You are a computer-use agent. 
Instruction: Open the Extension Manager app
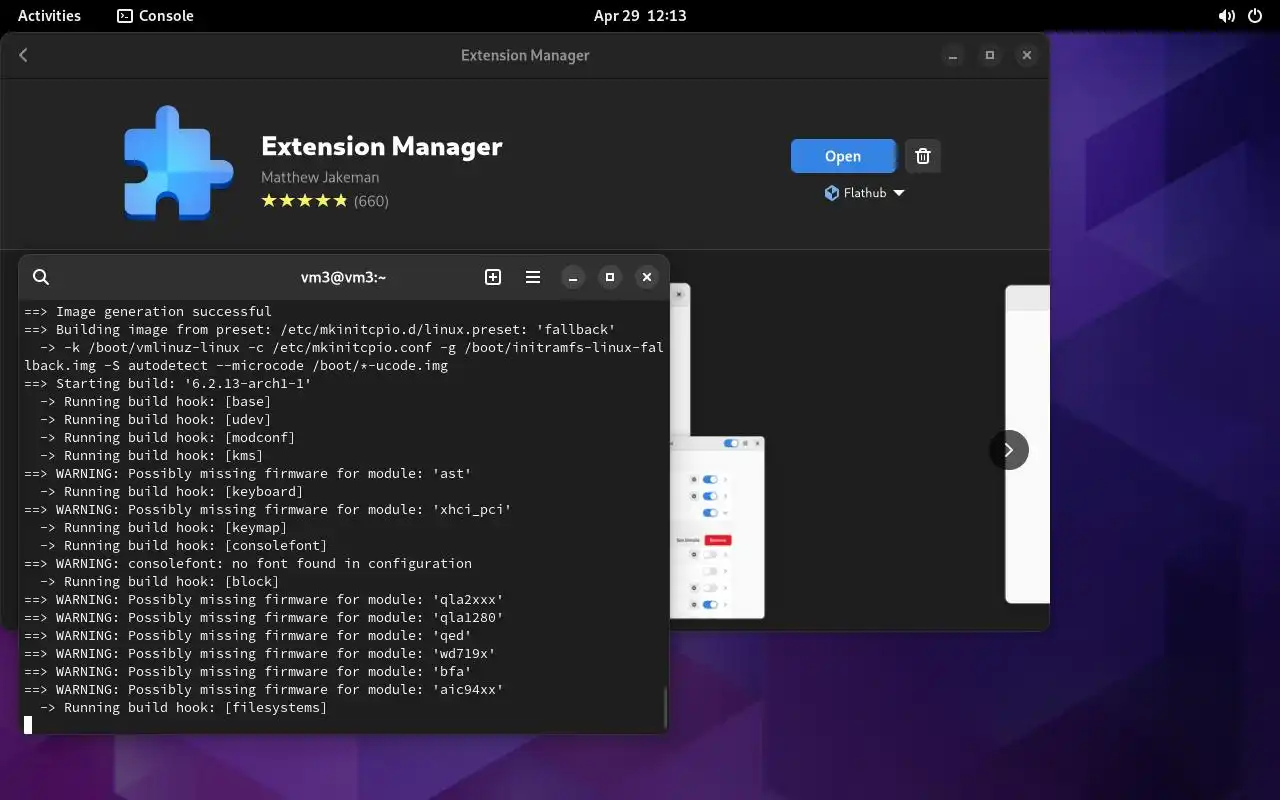point(843,156)
